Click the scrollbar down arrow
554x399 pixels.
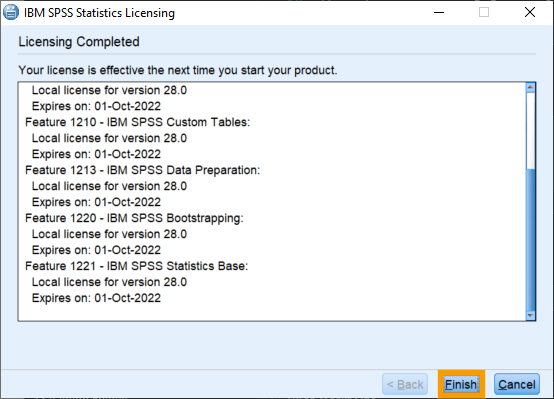point(530,315)
